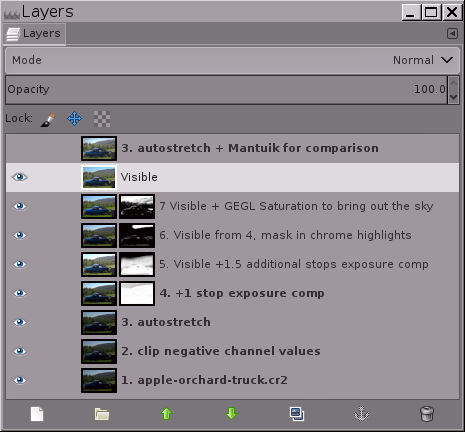Lock pixels with the paintbrush icon

click(48, 119)
